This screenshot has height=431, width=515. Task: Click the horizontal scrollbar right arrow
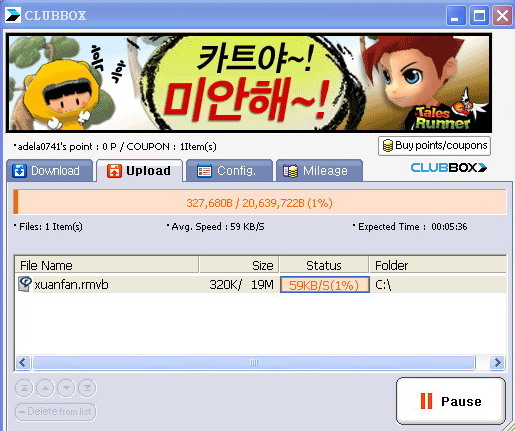pyautogui.click(x=497, y=362)
